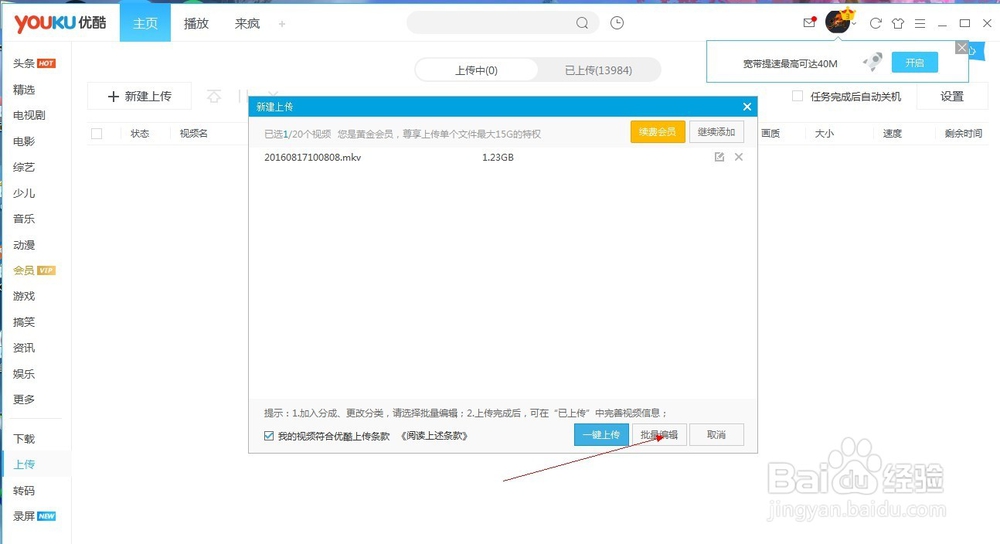
Task: Click inside the search input field
Action: [491, 23]
